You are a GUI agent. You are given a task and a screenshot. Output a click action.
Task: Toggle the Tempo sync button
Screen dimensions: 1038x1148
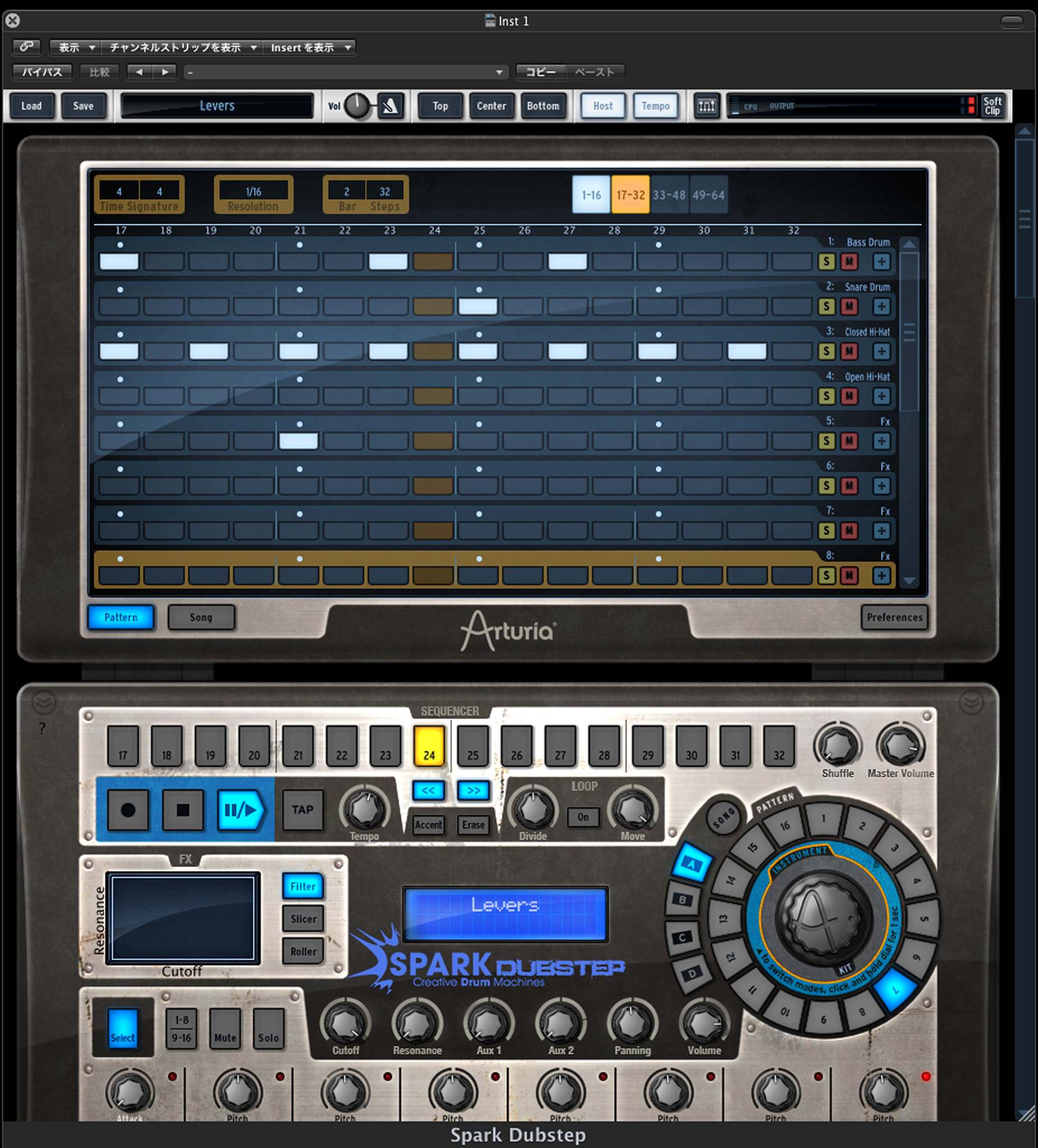(655, 106)
